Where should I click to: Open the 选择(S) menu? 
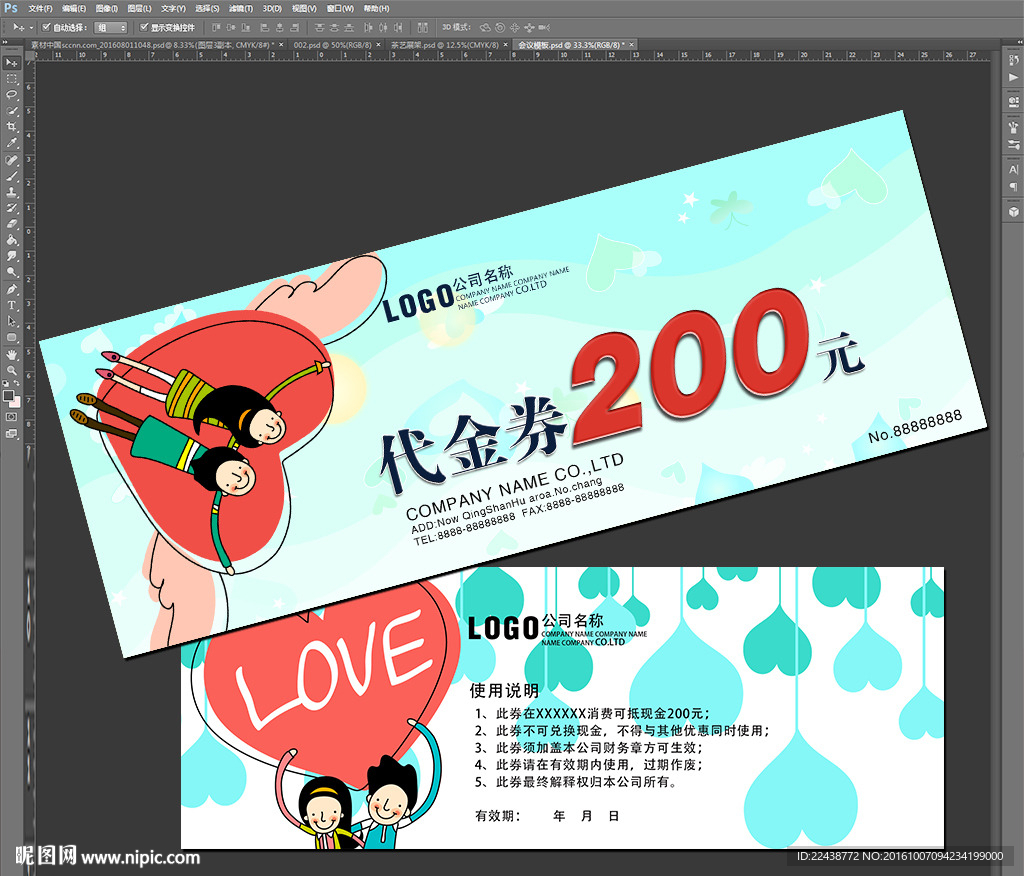pyautogui.click(x=207, y=8)
